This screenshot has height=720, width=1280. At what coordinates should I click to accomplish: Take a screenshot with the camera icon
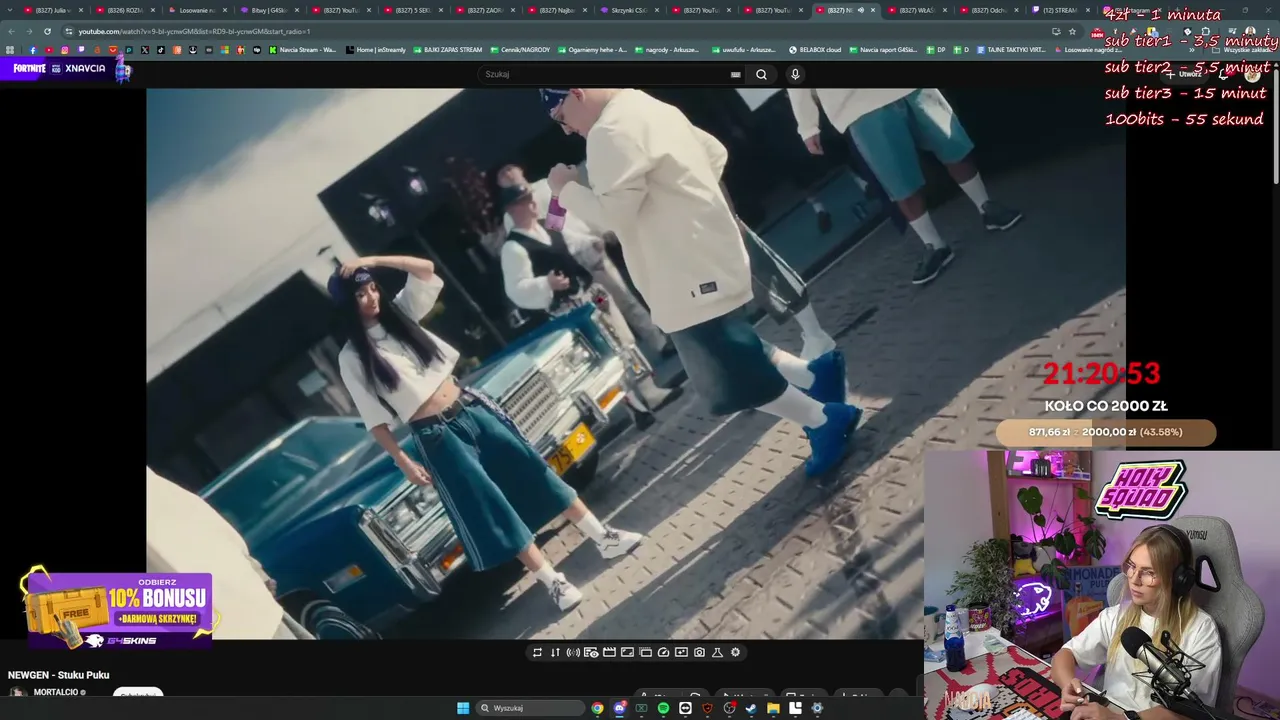(x=699, y=652)
